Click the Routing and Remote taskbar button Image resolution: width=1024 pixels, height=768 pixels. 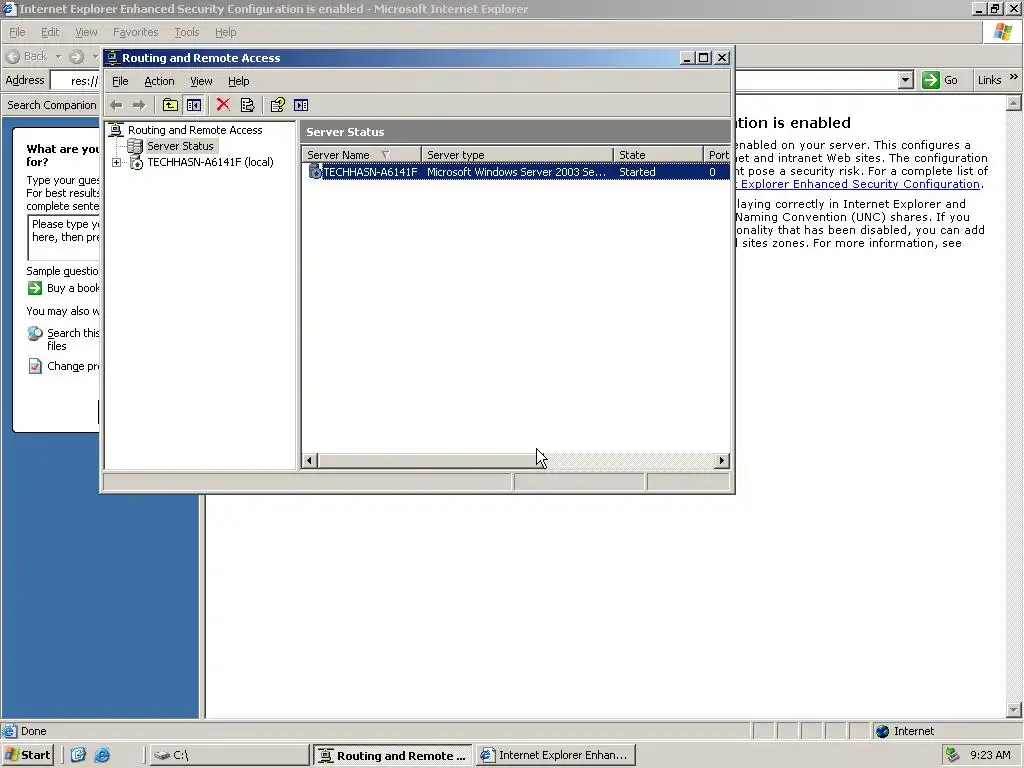point(392,755)
